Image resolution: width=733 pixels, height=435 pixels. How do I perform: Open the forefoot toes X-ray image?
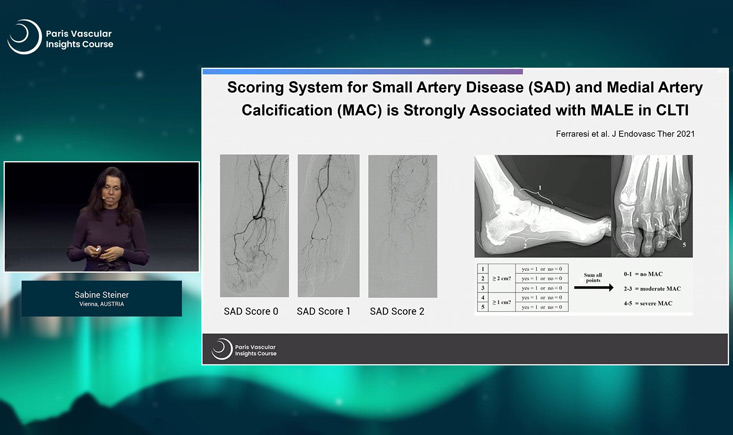pos(651,204)
